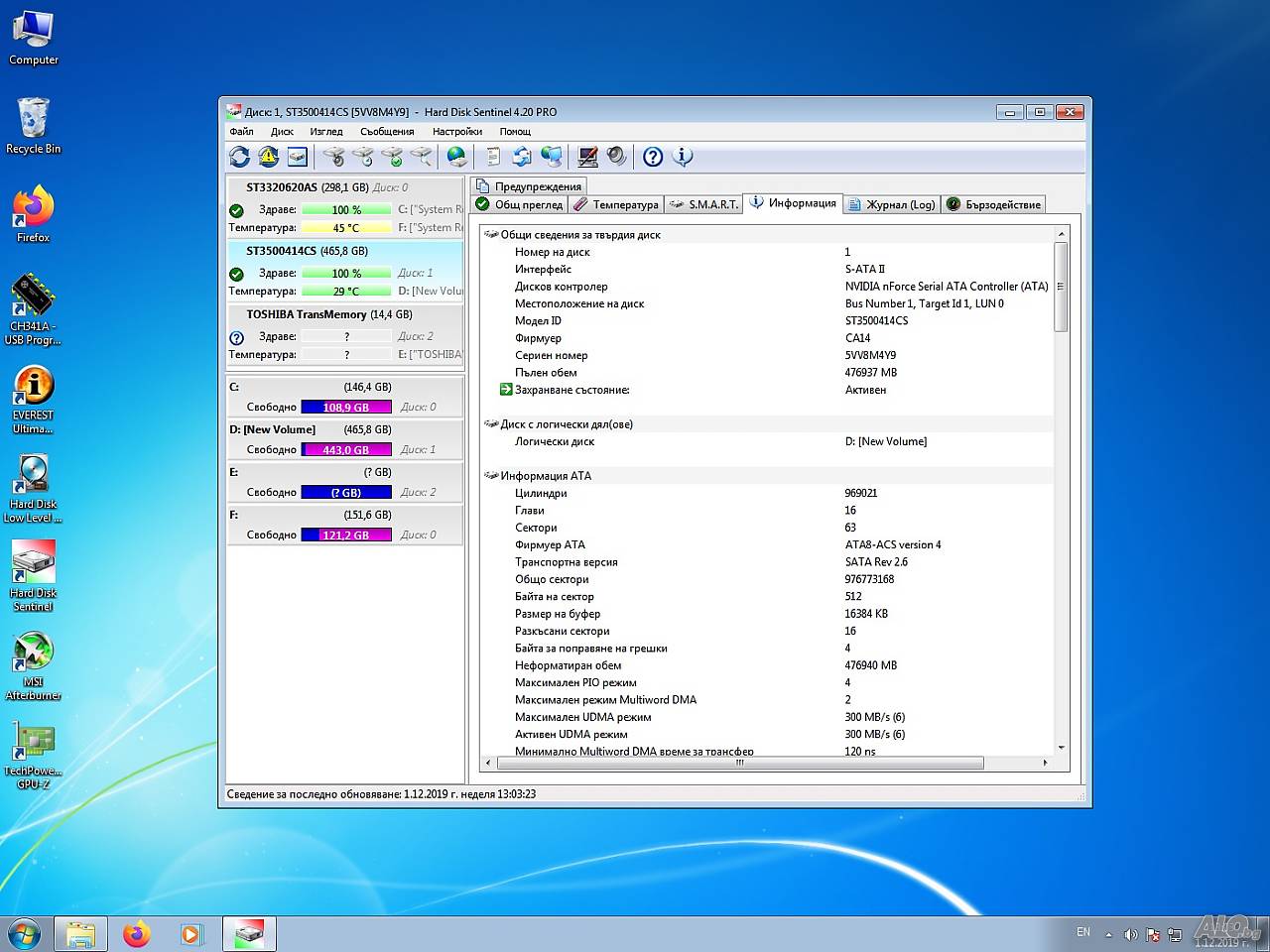Collapse the 'Информация ATA' section
Viewport: 1270px width, 952px height.
pyautogui.click(x=490, y=476)
